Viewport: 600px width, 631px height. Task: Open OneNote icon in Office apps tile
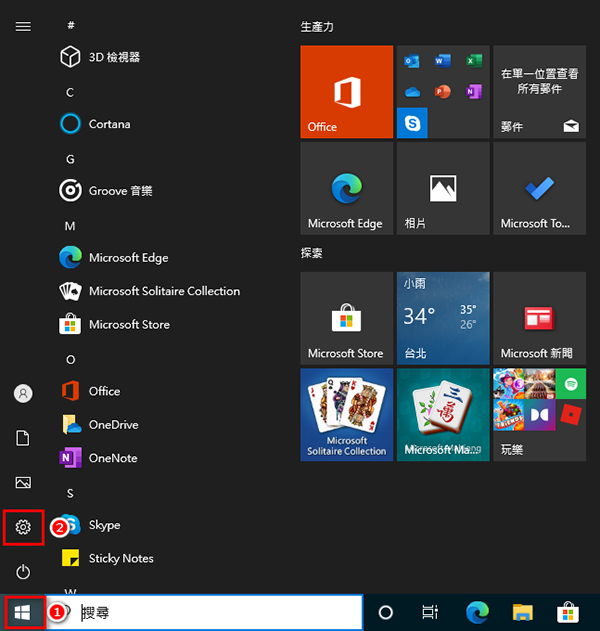[474, 92]
